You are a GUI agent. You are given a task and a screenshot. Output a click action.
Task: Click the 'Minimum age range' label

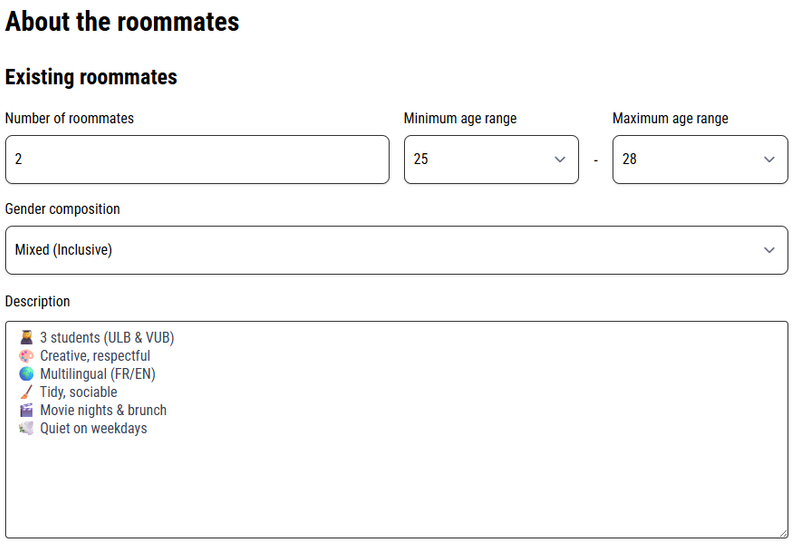460,118
